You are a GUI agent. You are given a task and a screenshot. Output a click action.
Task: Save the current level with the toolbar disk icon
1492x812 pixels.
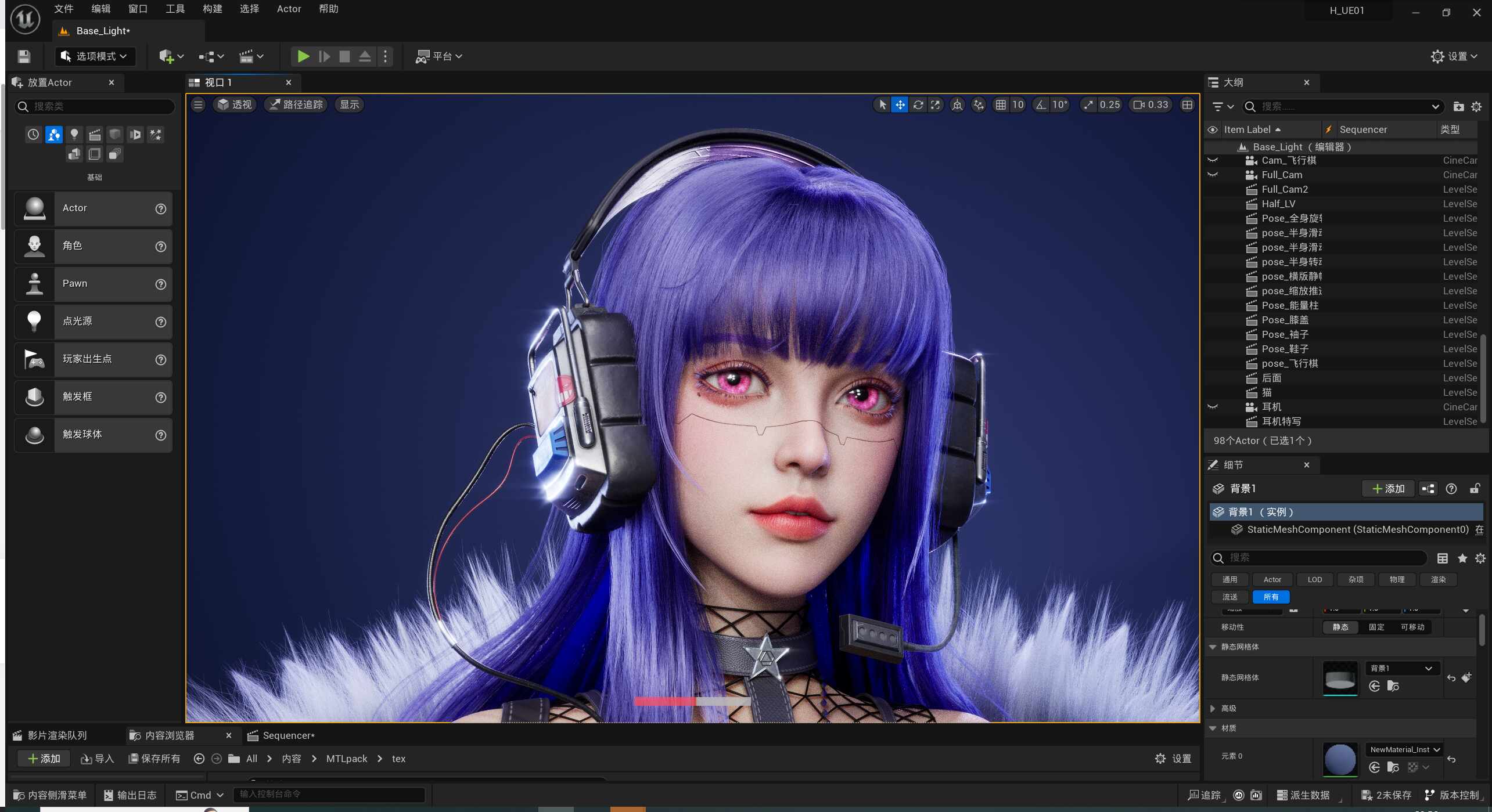tap(24, 56)
